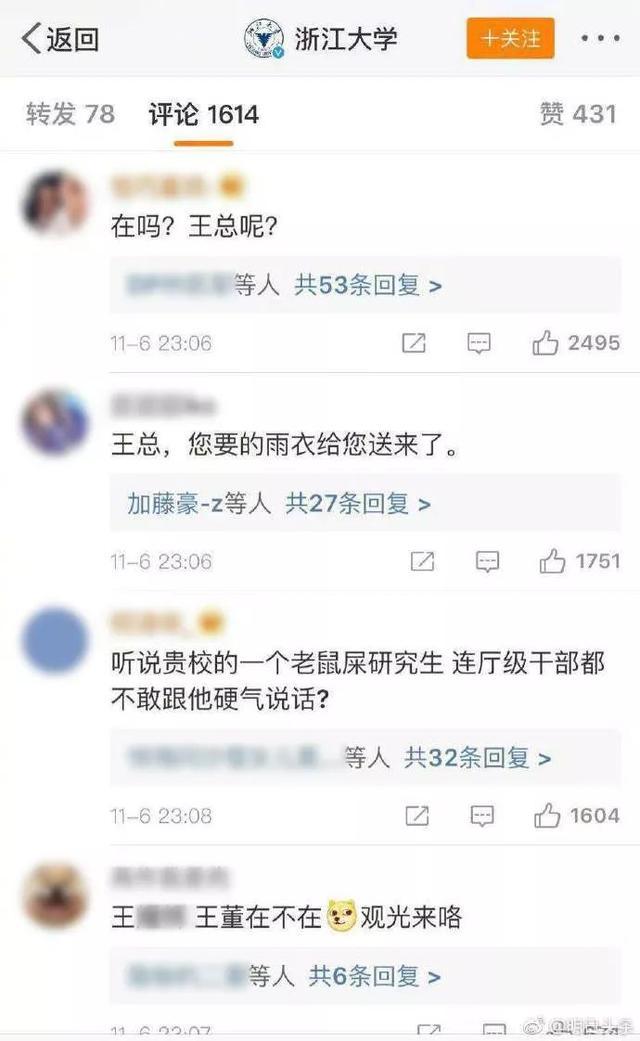Expand 共6条回复 replies
Viewport: 640px width, 1041px height.
pyautogui.click(x=374, y=976)
